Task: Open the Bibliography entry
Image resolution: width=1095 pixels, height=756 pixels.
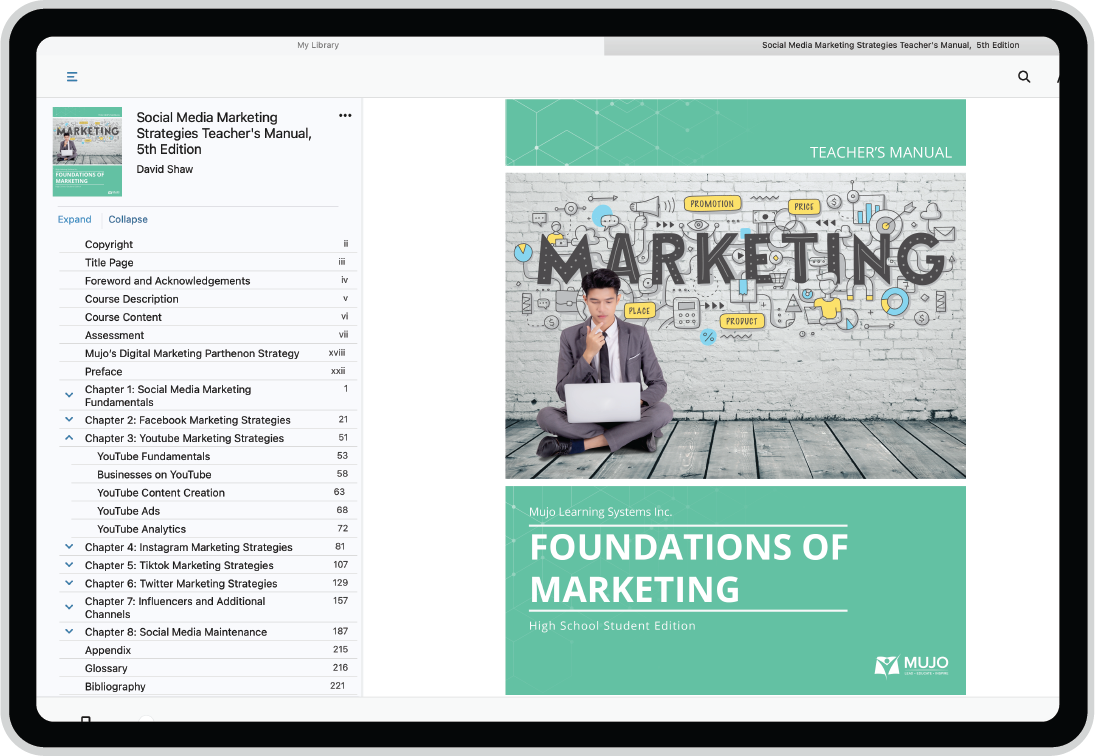Action: point(208,687)
